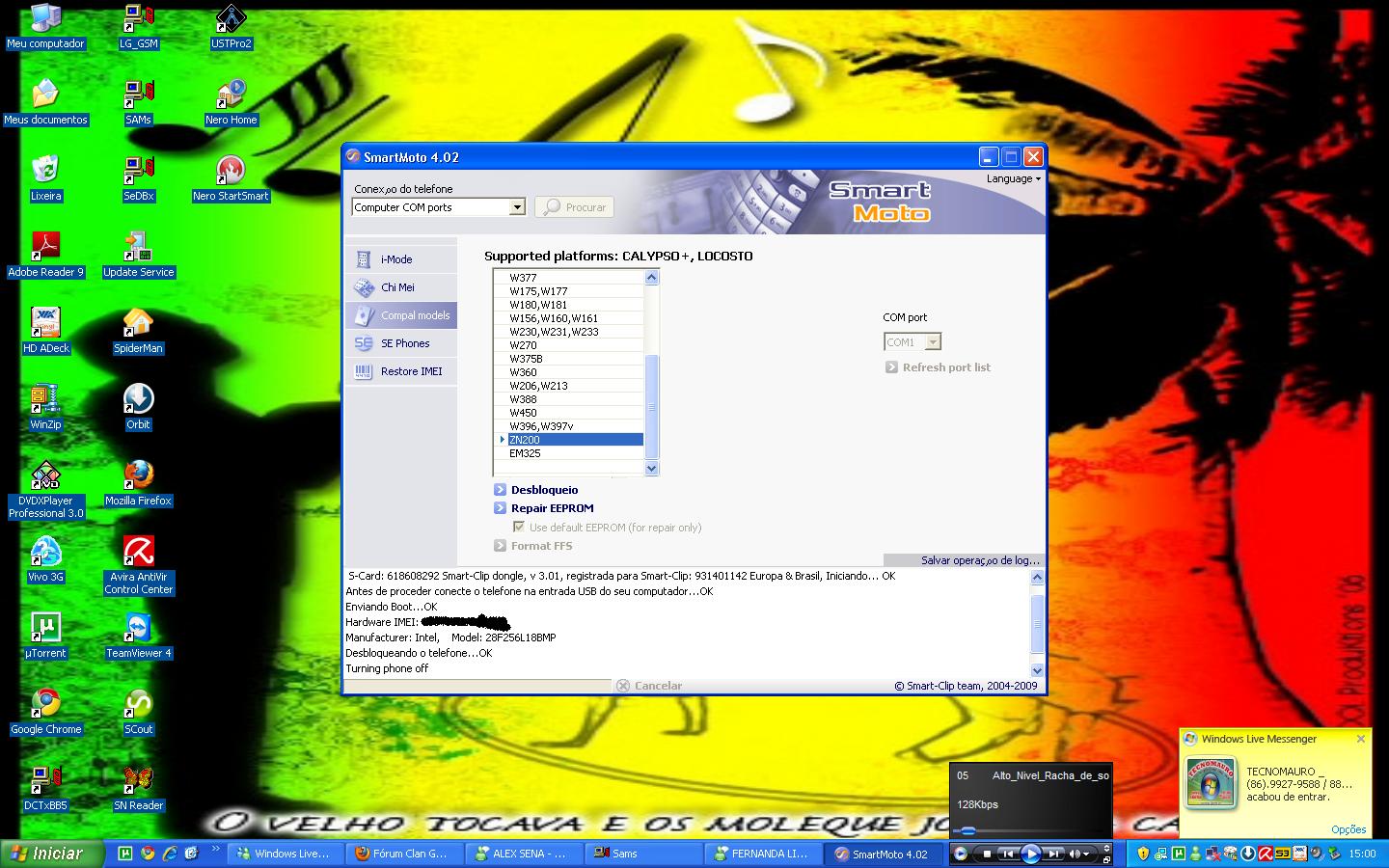This screenshot has height=868, width=1389.
Task: Open Mozilla Firefox desktop icon
Action: [139, 484]
